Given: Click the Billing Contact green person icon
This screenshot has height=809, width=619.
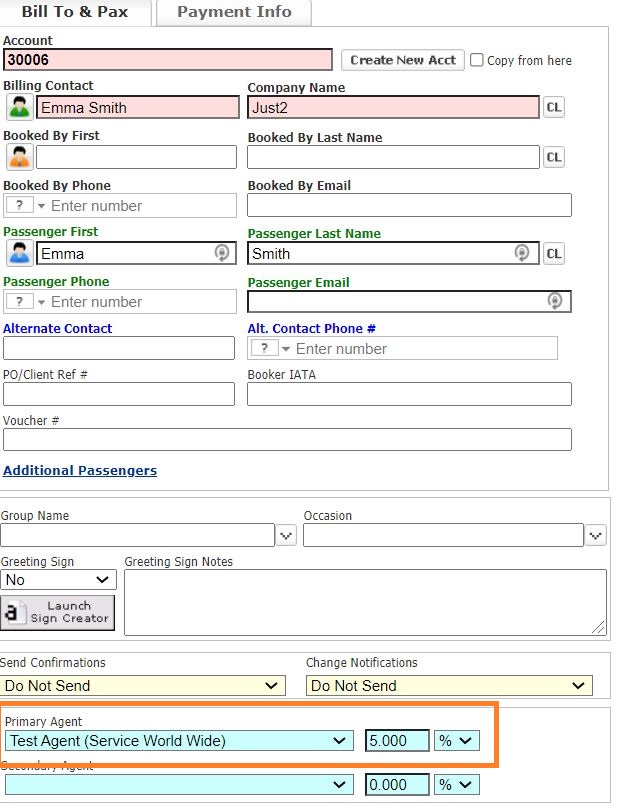Looking at the screenshot, I should coord(18,107).
